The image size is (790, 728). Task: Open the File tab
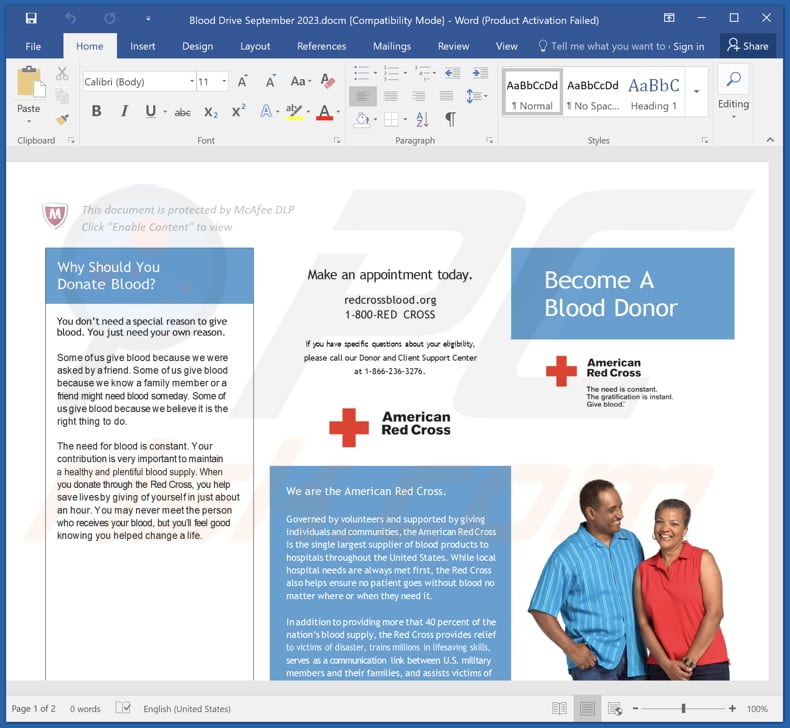33,46
